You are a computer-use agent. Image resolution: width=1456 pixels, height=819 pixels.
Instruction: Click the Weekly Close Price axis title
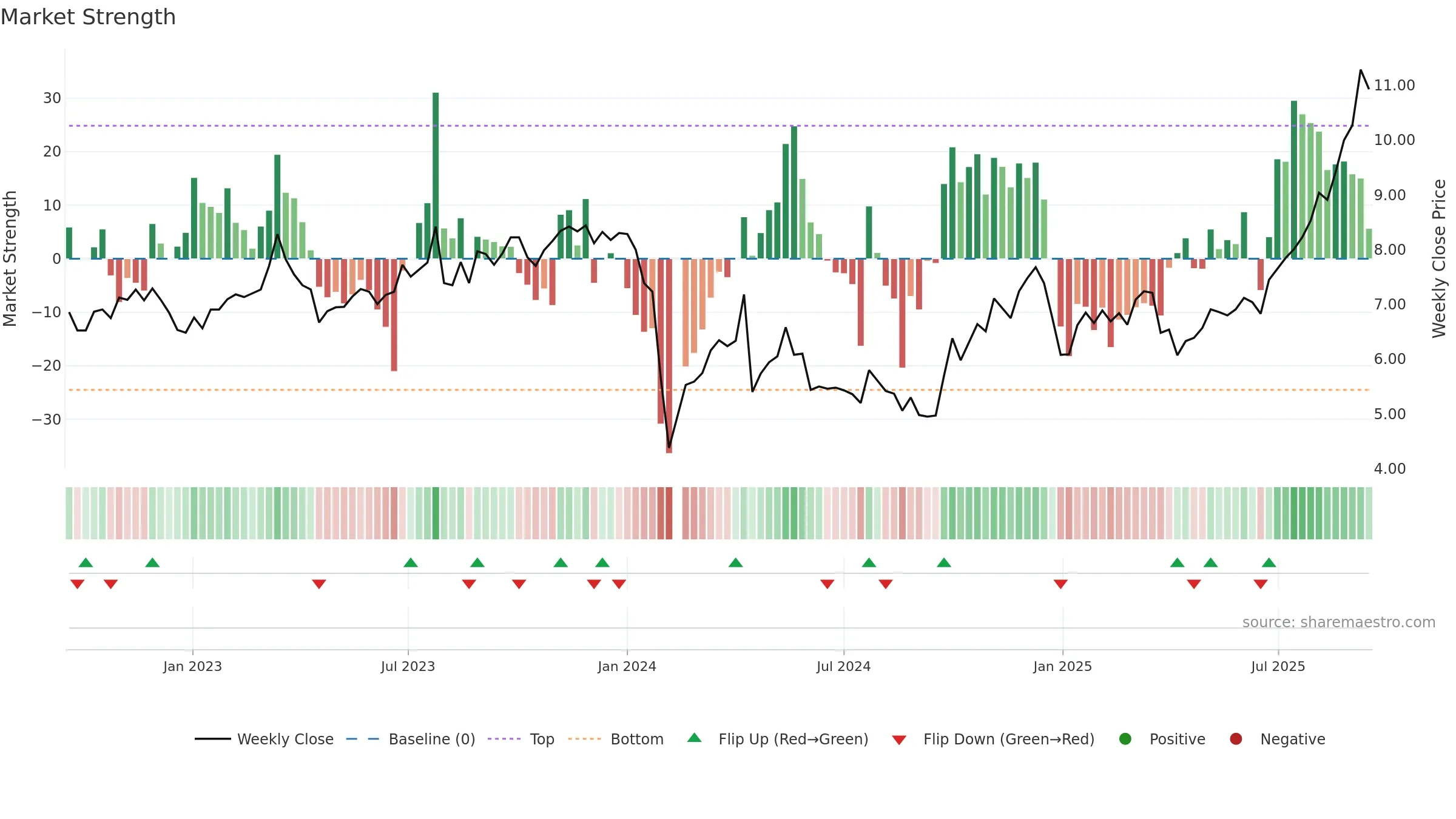point(1439,258)
